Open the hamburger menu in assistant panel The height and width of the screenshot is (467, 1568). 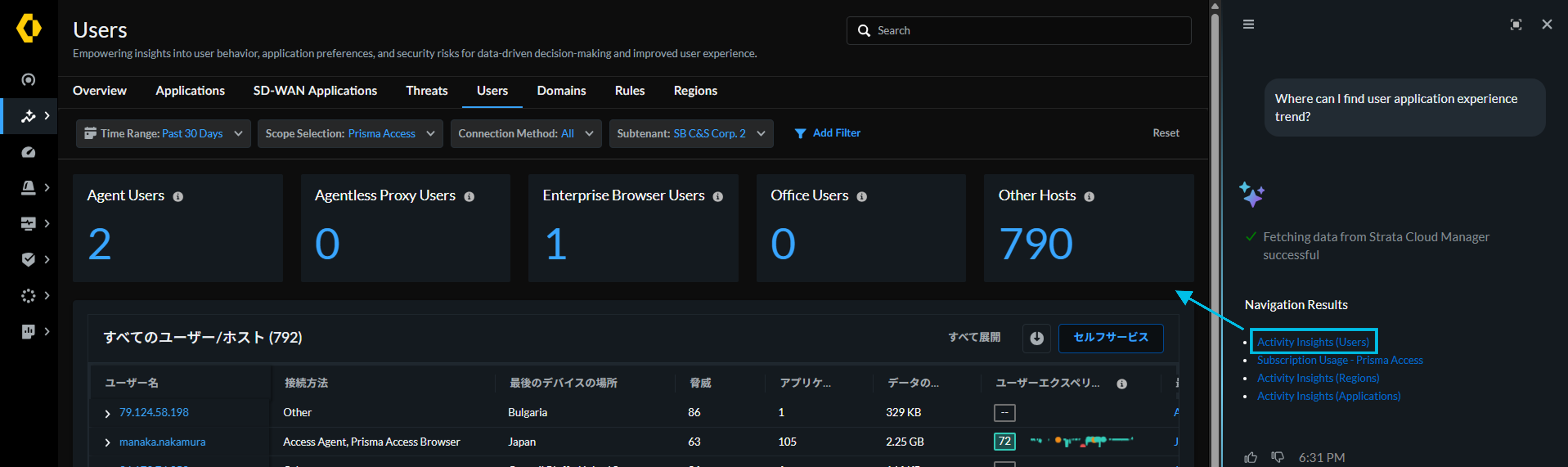click(1248, 24)
